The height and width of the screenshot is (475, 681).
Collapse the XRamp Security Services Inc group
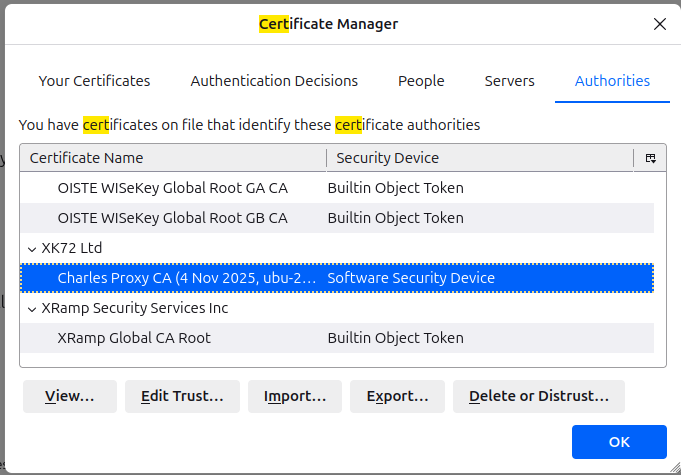click(x=32, y=308)
